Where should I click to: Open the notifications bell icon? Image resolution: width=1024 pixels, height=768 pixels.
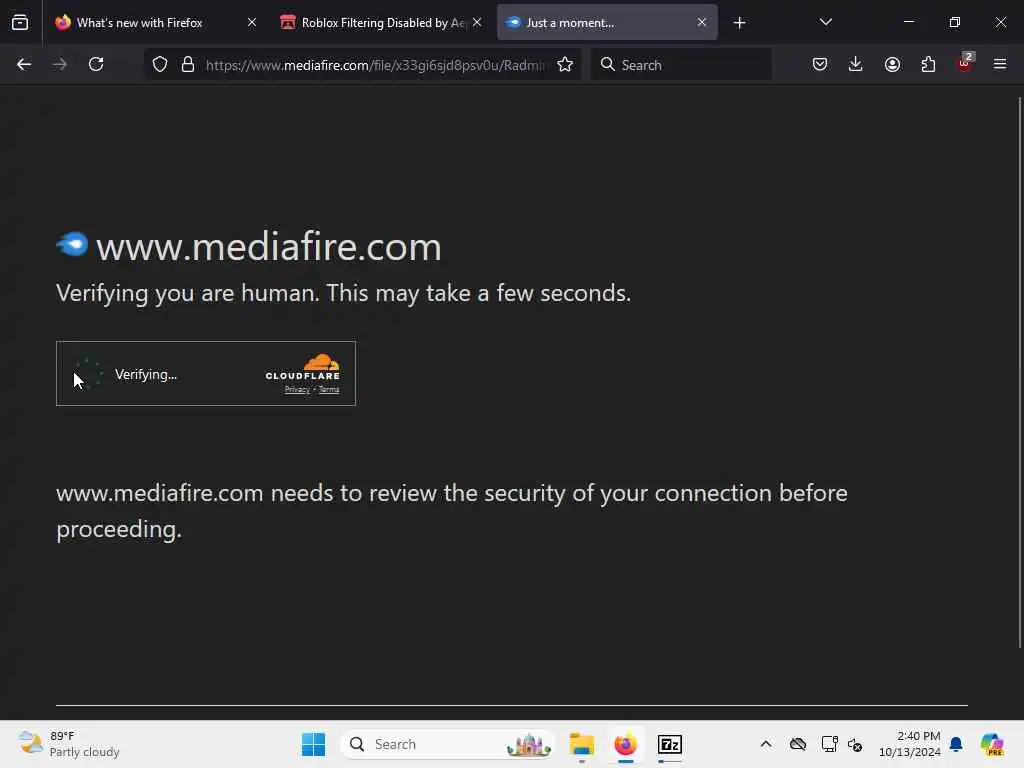point(956,744)
